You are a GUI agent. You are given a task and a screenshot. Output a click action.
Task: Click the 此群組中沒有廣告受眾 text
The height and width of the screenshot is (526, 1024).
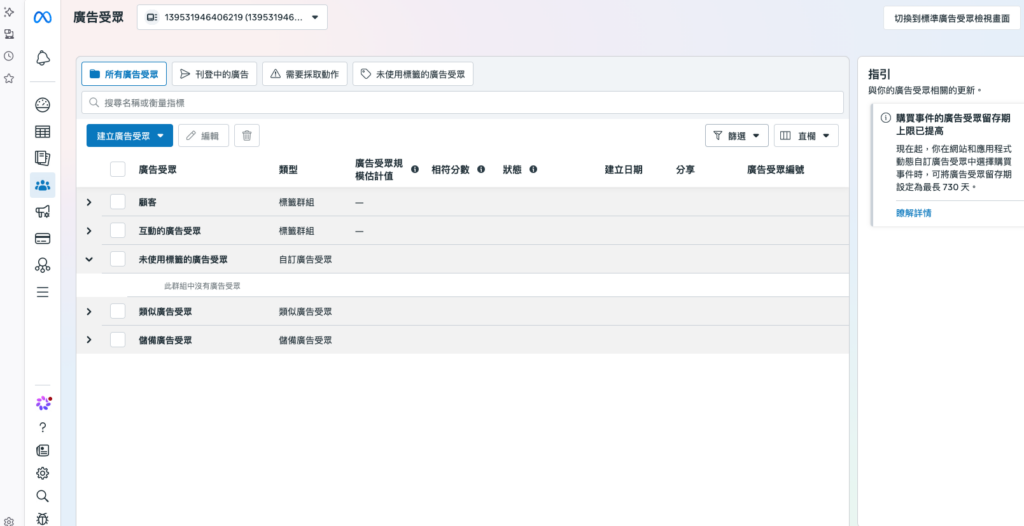202,286
